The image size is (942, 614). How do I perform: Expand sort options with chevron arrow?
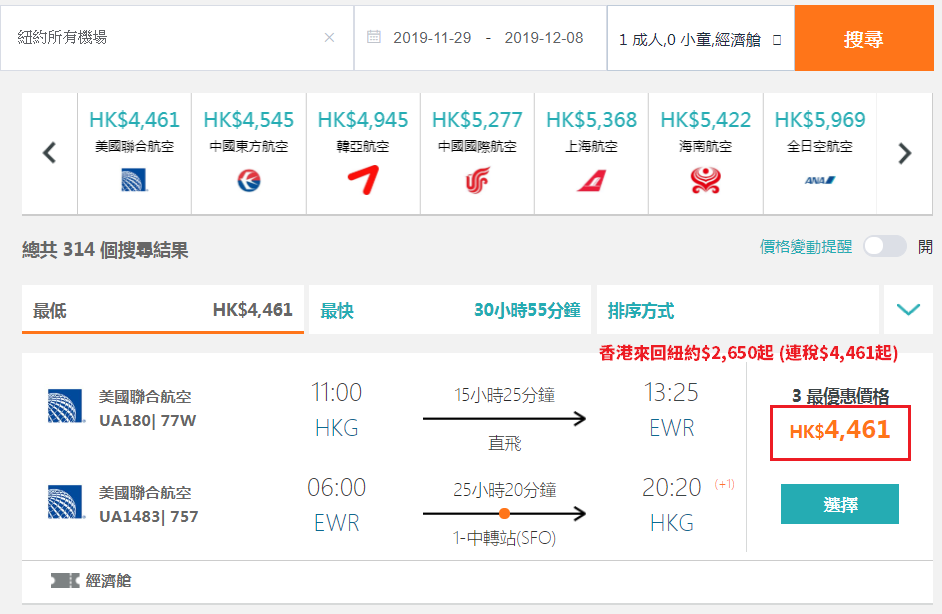[908, 310]
